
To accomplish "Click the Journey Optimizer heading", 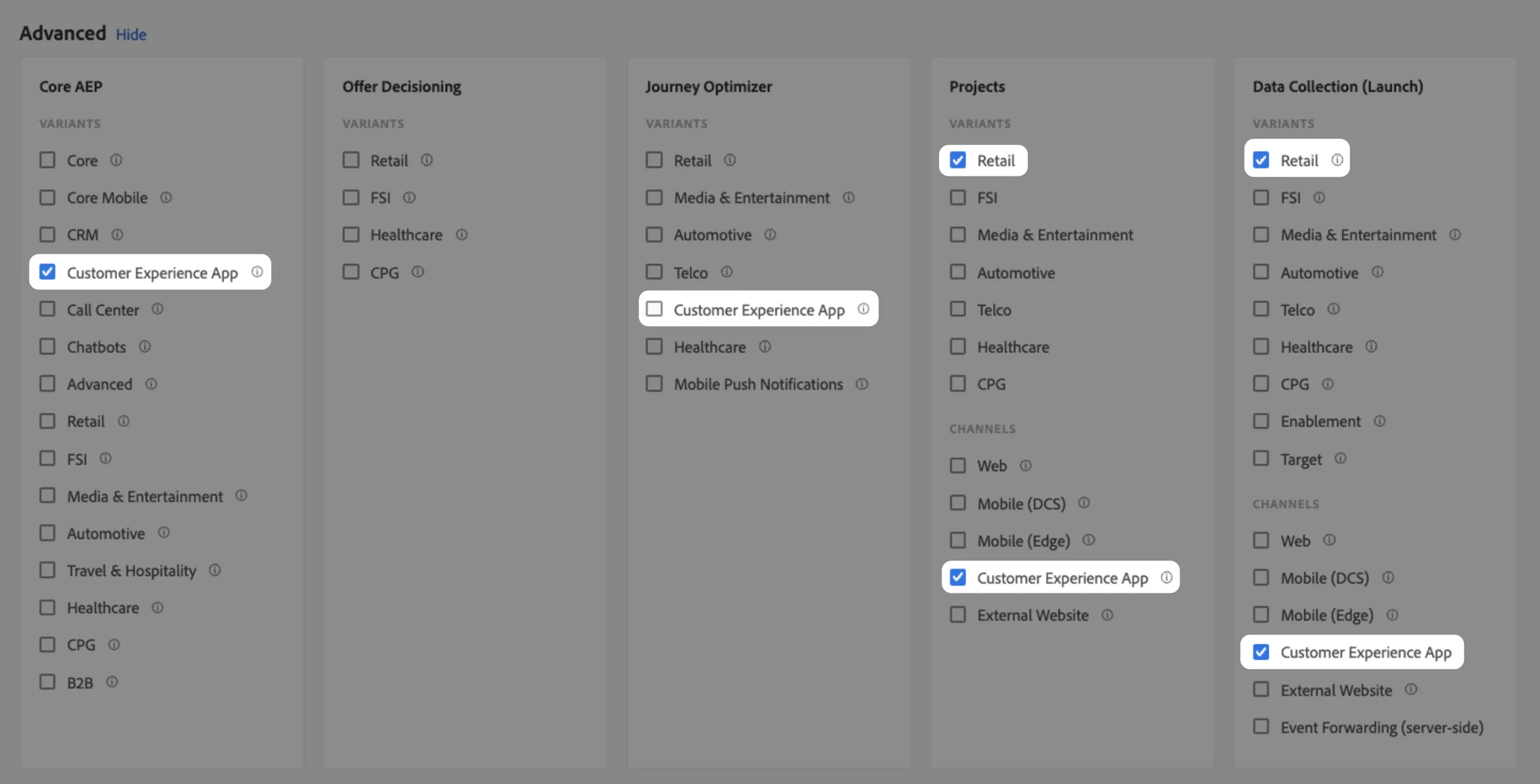I will coord(709,86).
